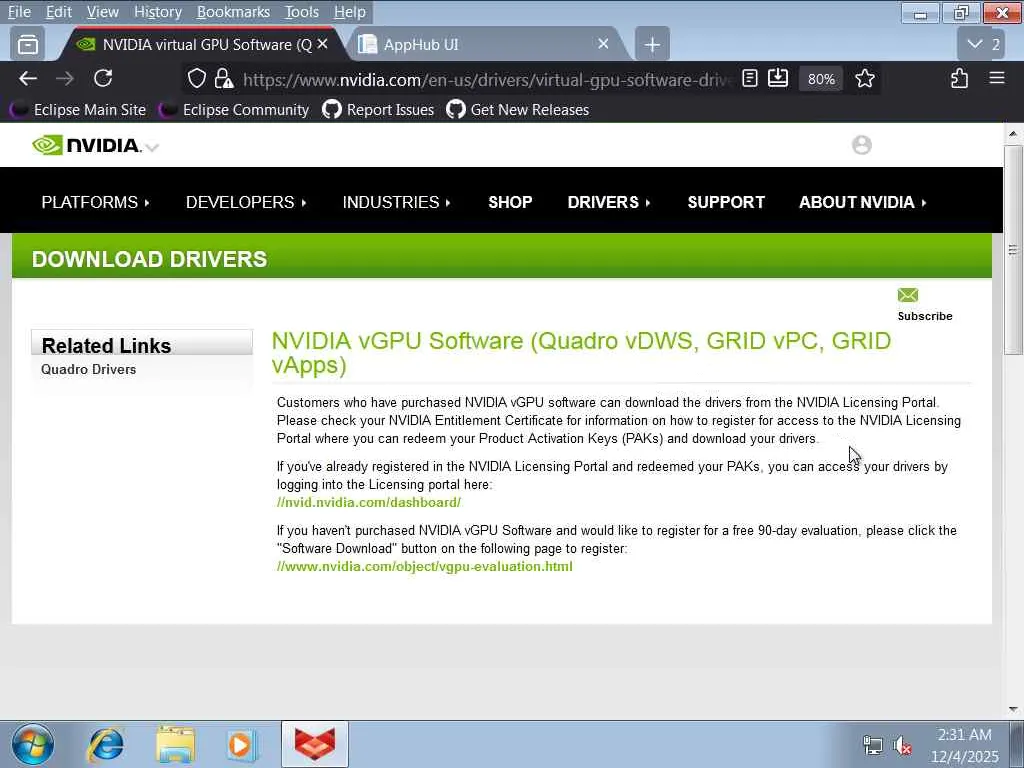Expand the ABOUT NVIDIA navigation menu

click(863, 202)
